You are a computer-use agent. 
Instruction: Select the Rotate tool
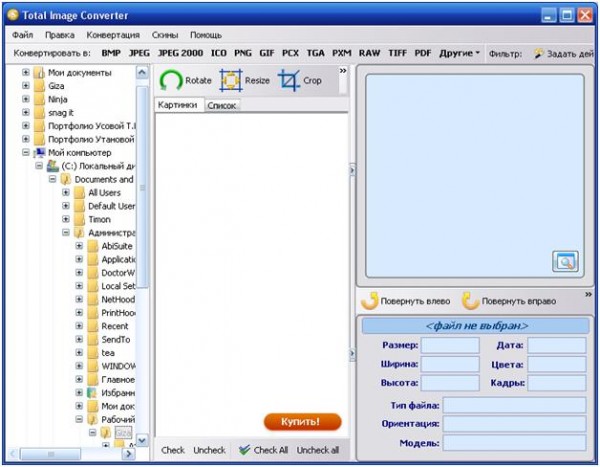pyautogui.click(x=185, y=80)
